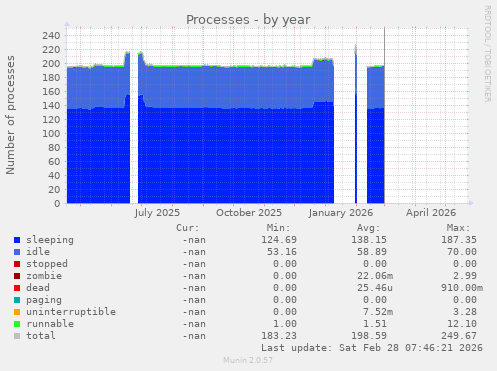Viewport: 497px width, 371px height.
Task: Click the 'January 2026' axis label
Action: pos(341,213)
